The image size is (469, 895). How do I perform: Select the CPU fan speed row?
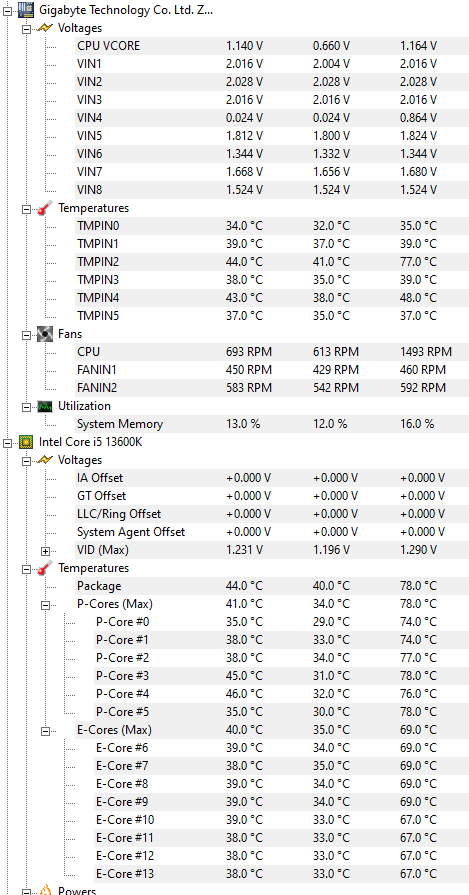(x=271, y=352)
